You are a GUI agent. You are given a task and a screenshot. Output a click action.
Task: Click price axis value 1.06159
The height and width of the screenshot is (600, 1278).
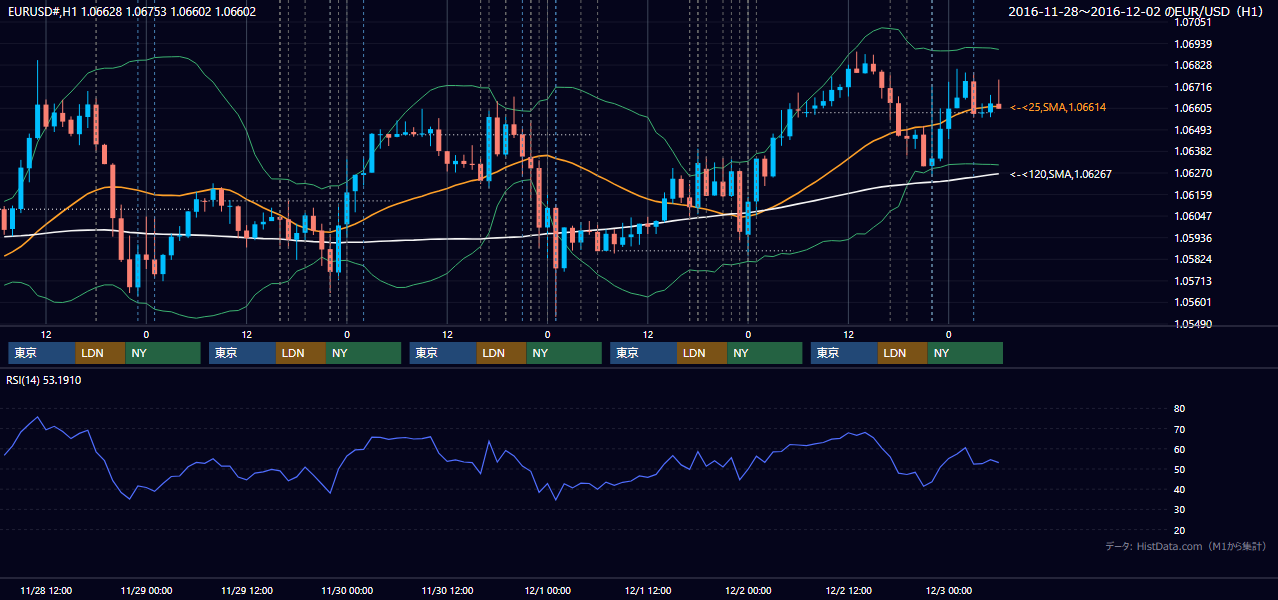click(1193, 195)
